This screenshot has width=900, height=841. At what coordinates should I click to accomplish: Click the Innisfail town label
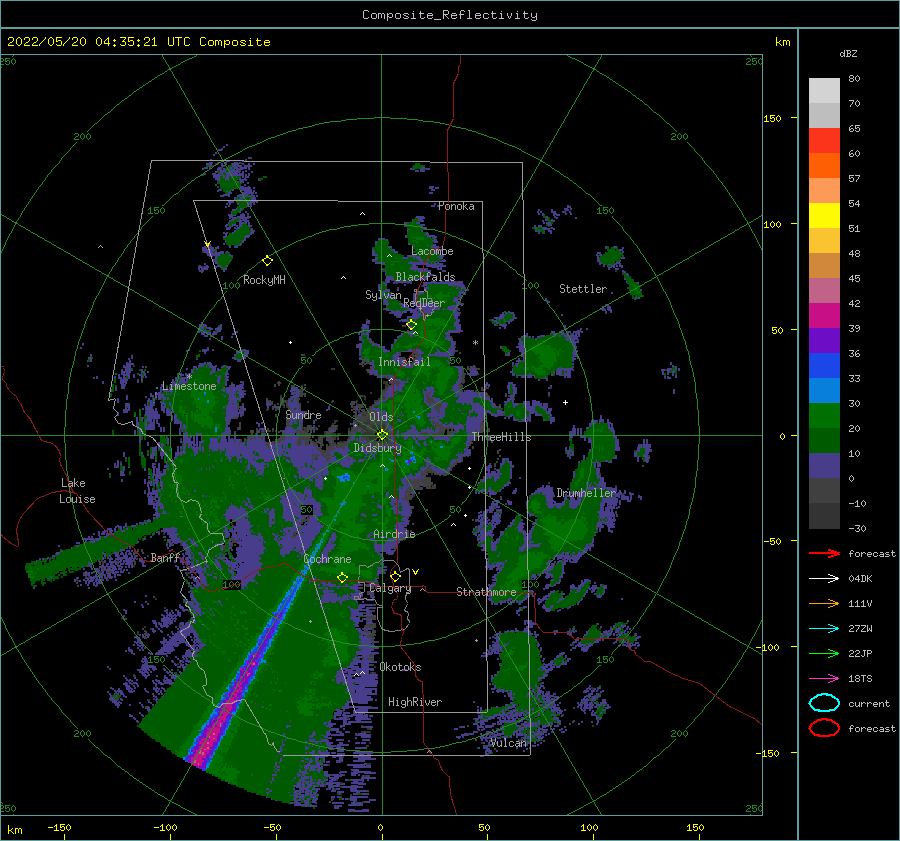click(404, 362)
